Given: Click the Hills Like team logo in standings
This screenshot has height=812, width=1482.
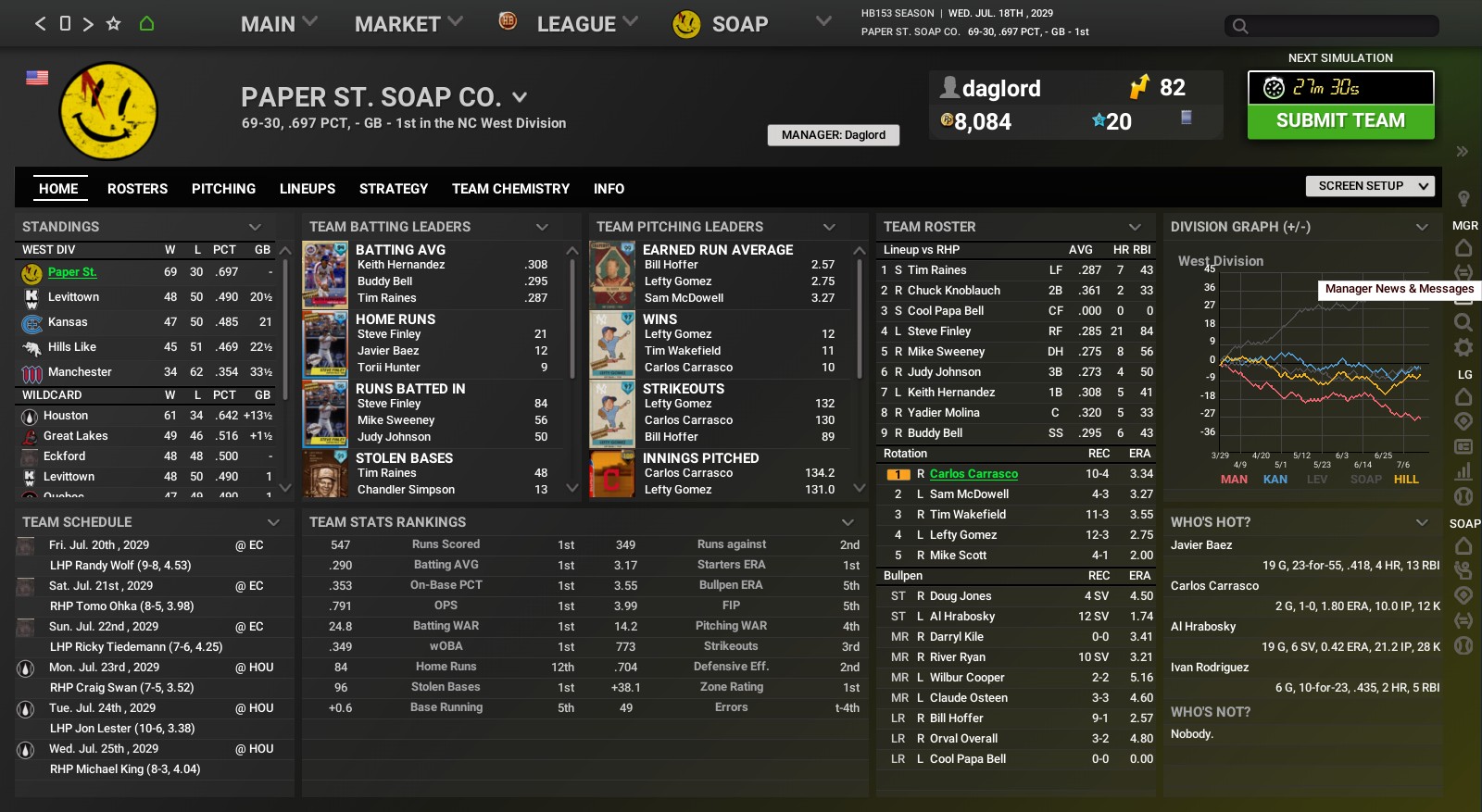Looking at the screenshot, I should (31, 348).
